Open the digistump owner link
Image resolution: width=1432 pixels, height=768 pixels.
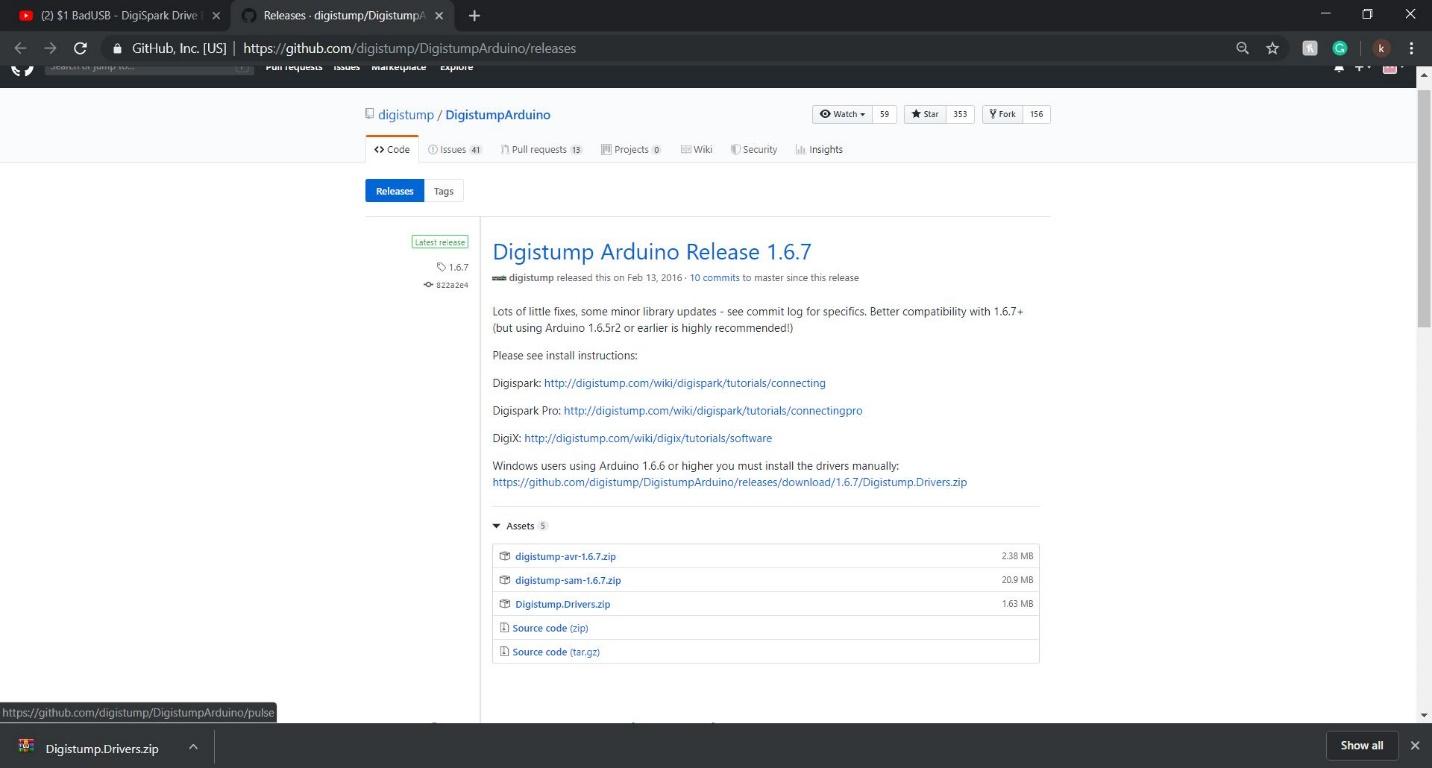click(406, 115)
